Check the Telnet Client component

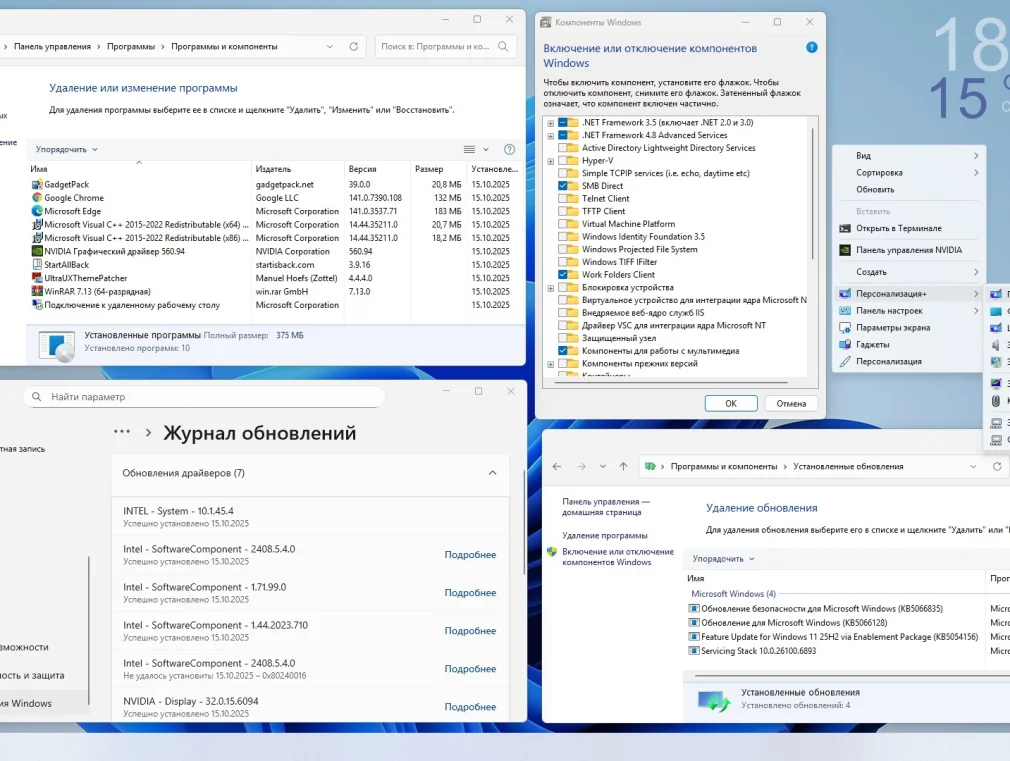[563, 199]
